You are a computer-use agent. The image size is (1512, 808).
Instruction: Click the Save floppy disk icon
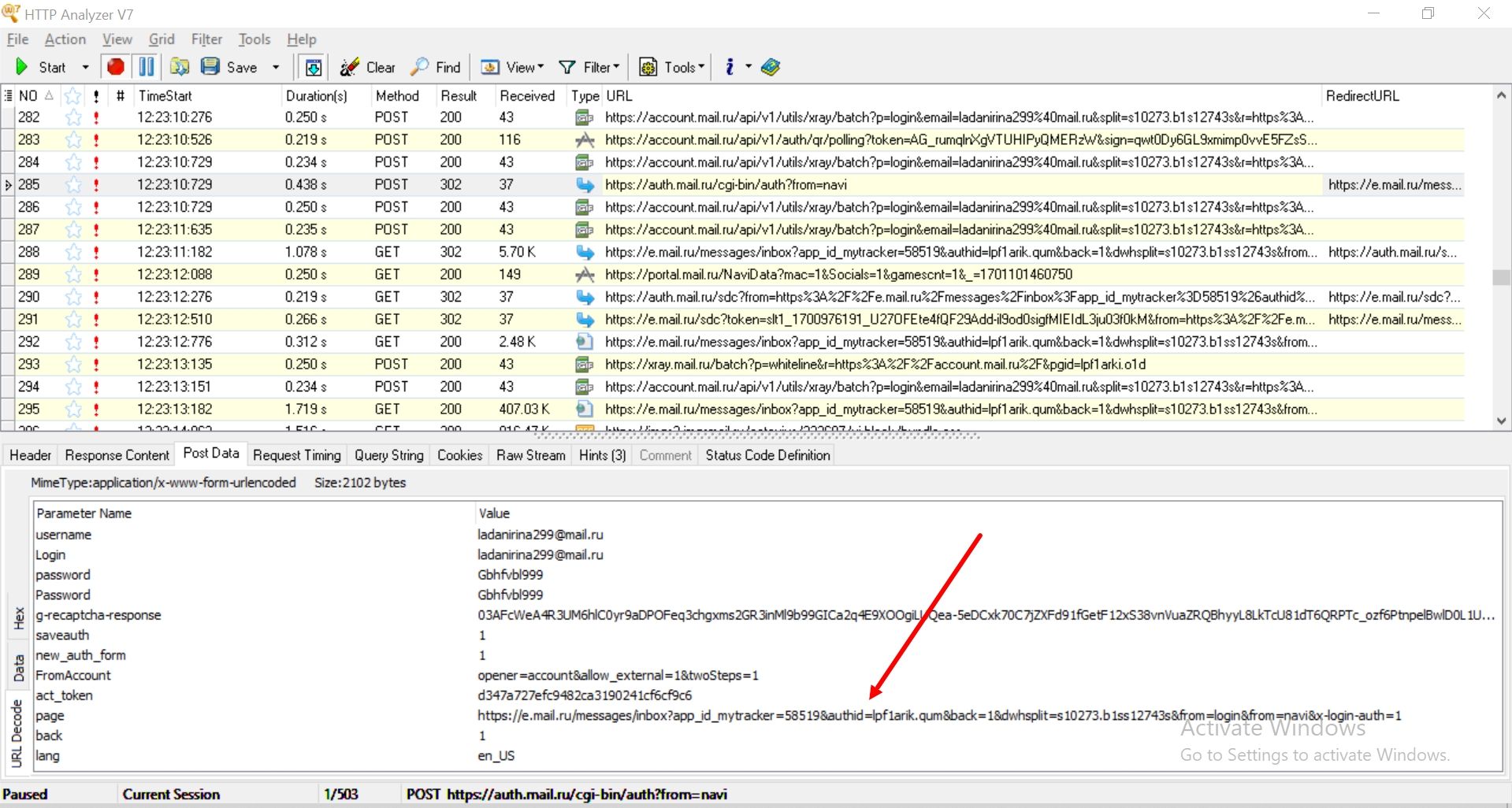[x=210, y=67]
